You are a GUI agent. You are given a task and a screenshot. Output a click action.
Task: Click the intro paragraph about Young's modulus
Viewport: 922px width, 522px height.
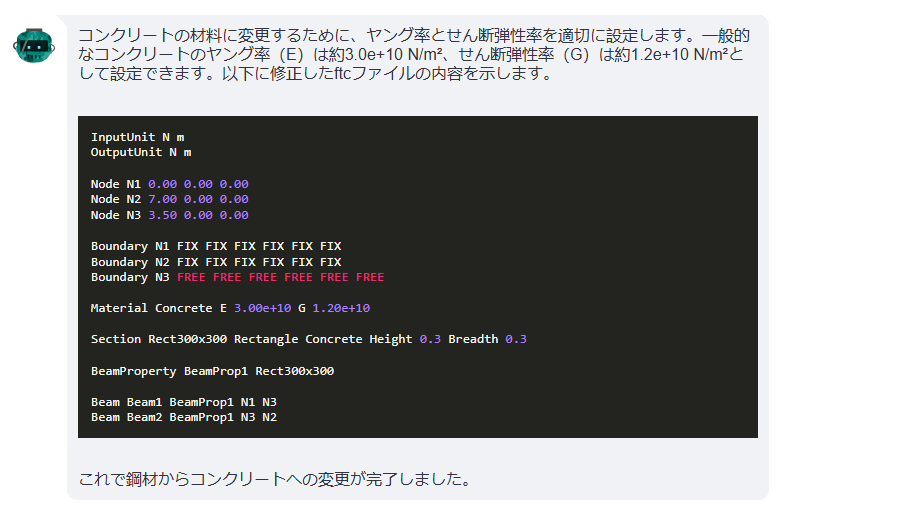tap(414, 55)
